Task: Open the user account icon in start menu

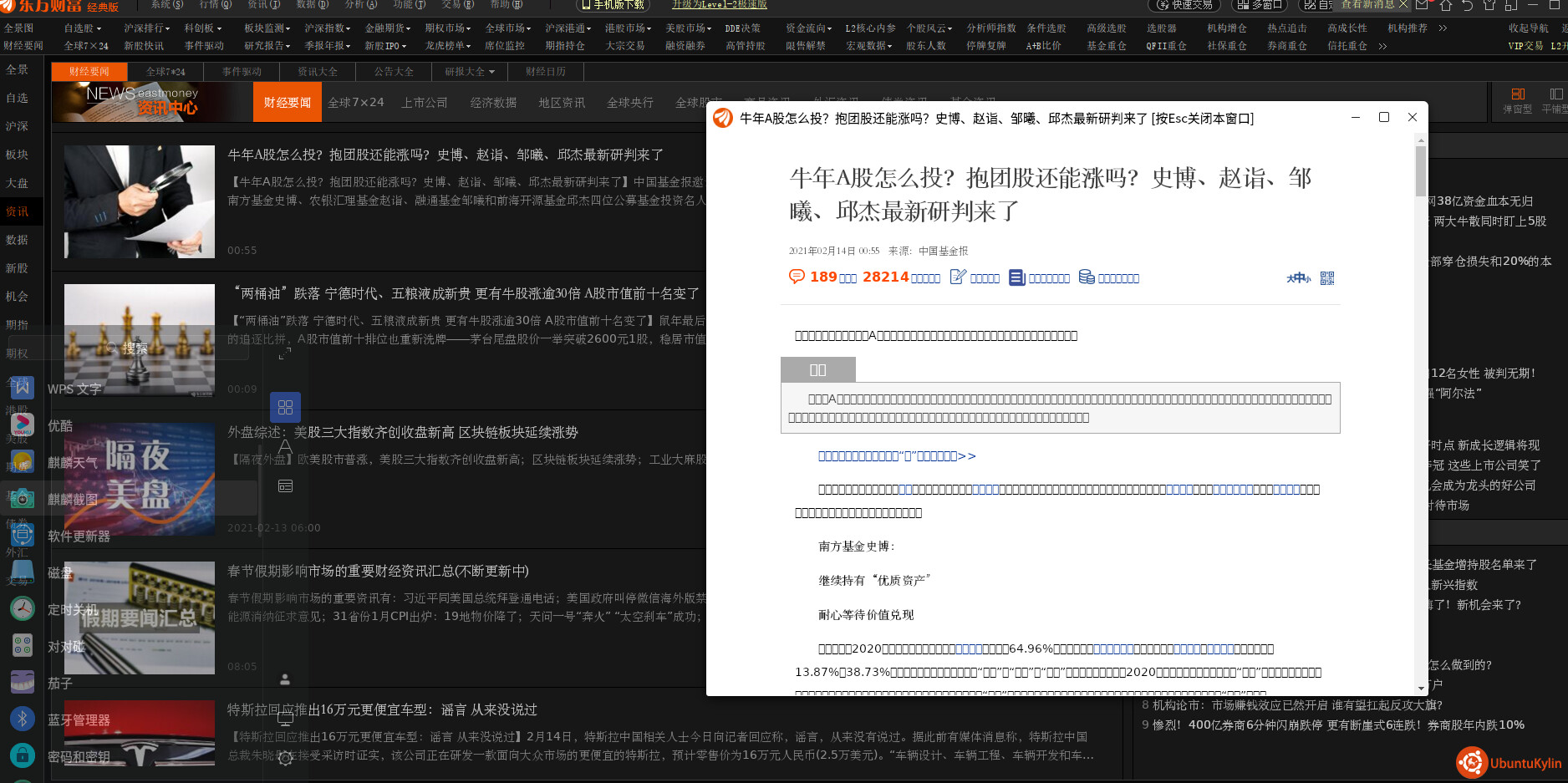Action: coord(285,679)
